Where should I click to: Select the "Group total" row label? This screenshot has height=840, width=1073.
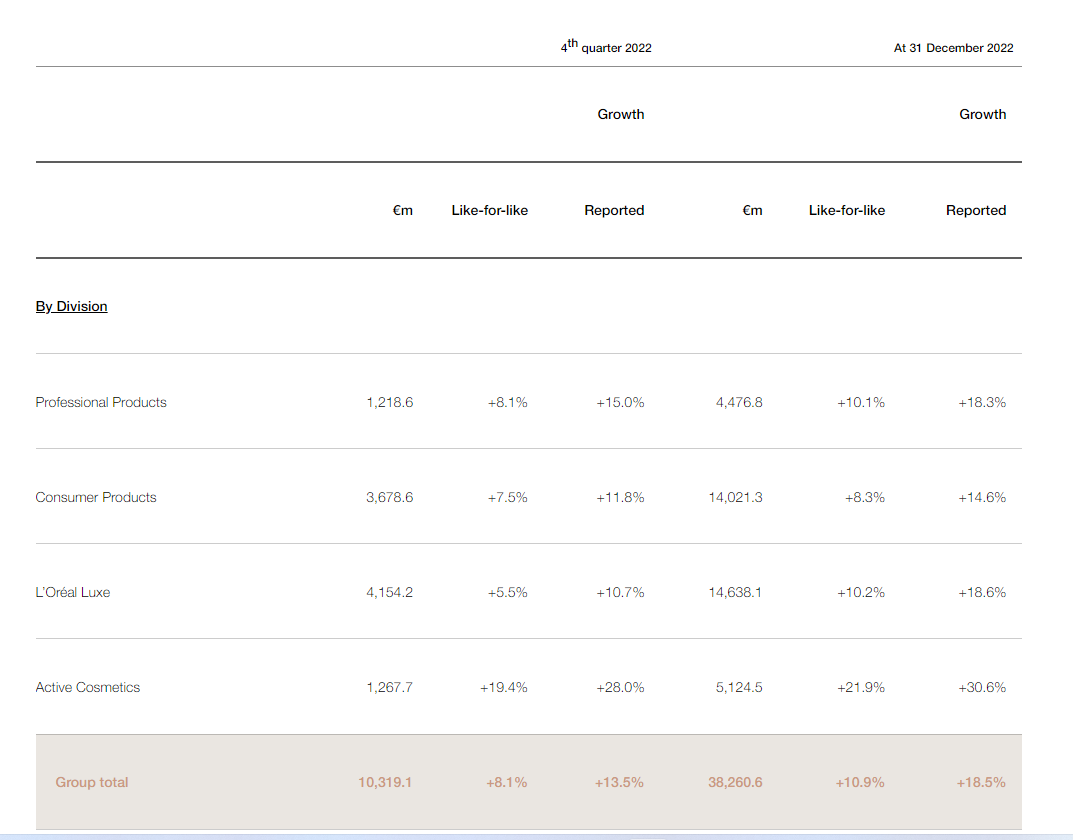pyautogui.click(x=92, y=783)
